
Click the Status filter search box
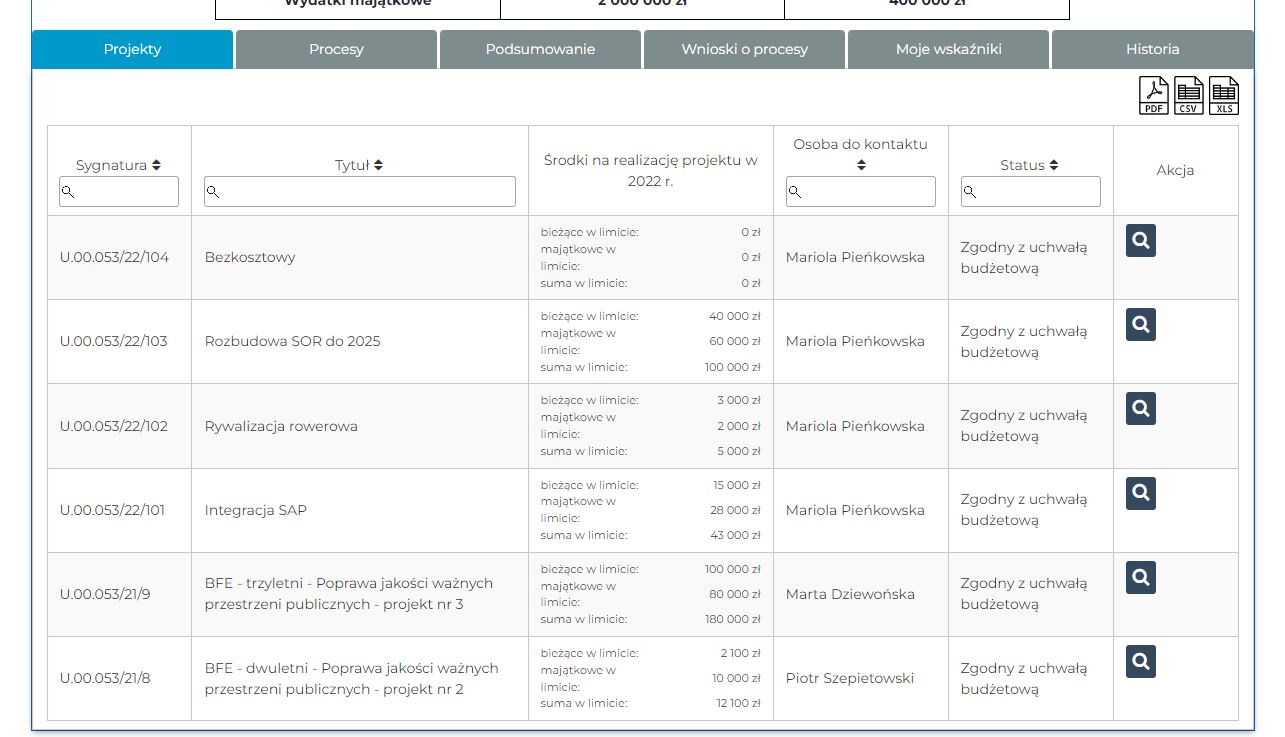(x=1031, y=192)
